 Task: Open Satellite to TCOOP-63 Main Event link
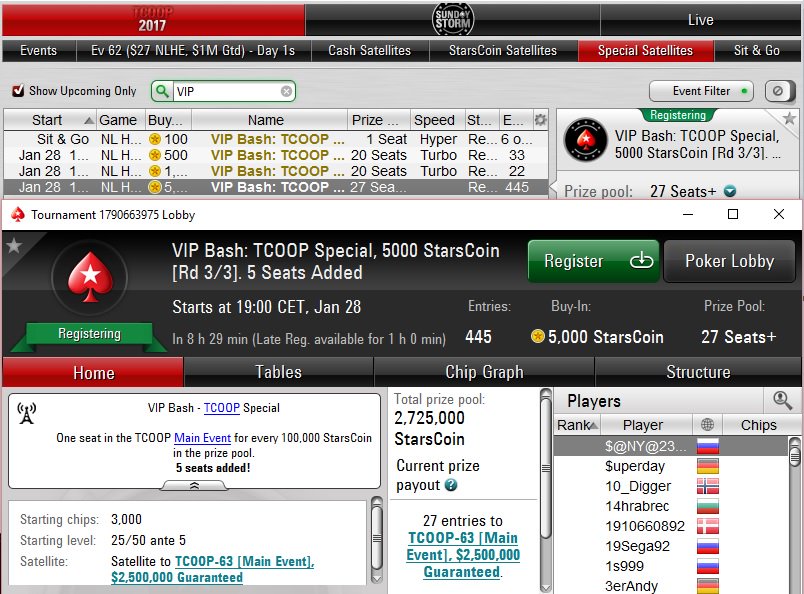213,569
